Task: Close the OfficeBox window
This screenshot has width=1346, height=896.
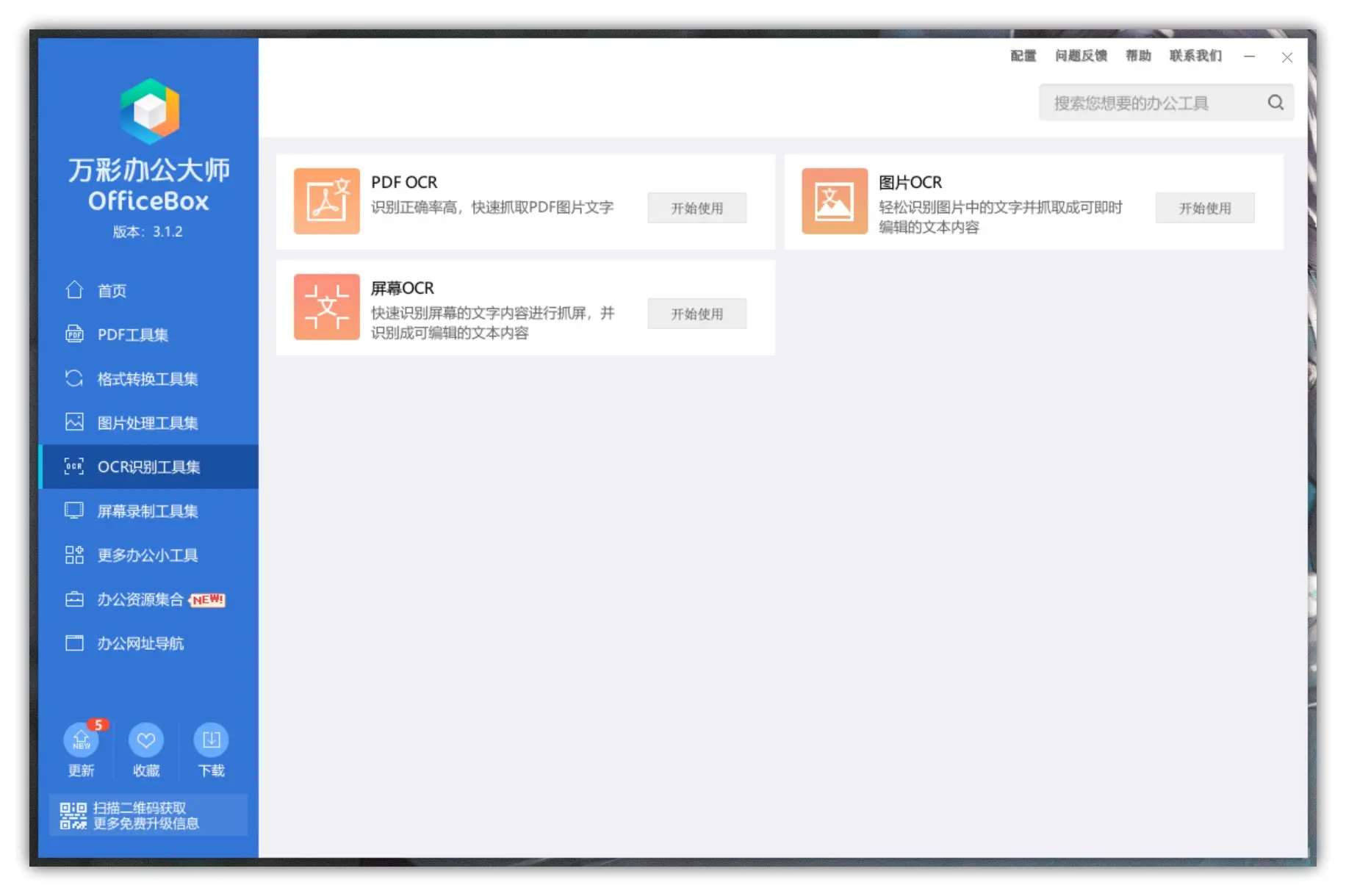Action: (x=1287, y=57)
